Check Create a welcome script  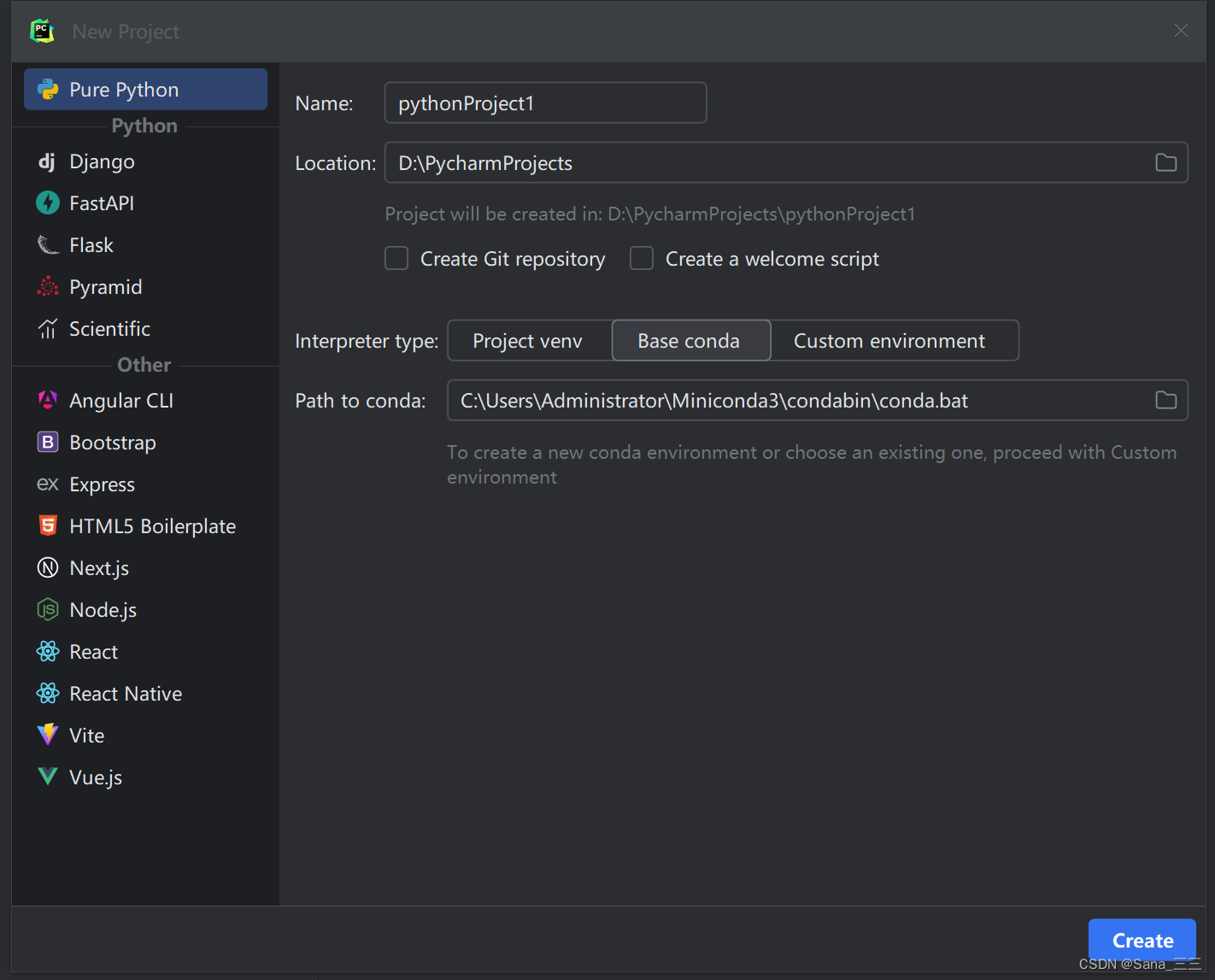click(x=641, y=258)
